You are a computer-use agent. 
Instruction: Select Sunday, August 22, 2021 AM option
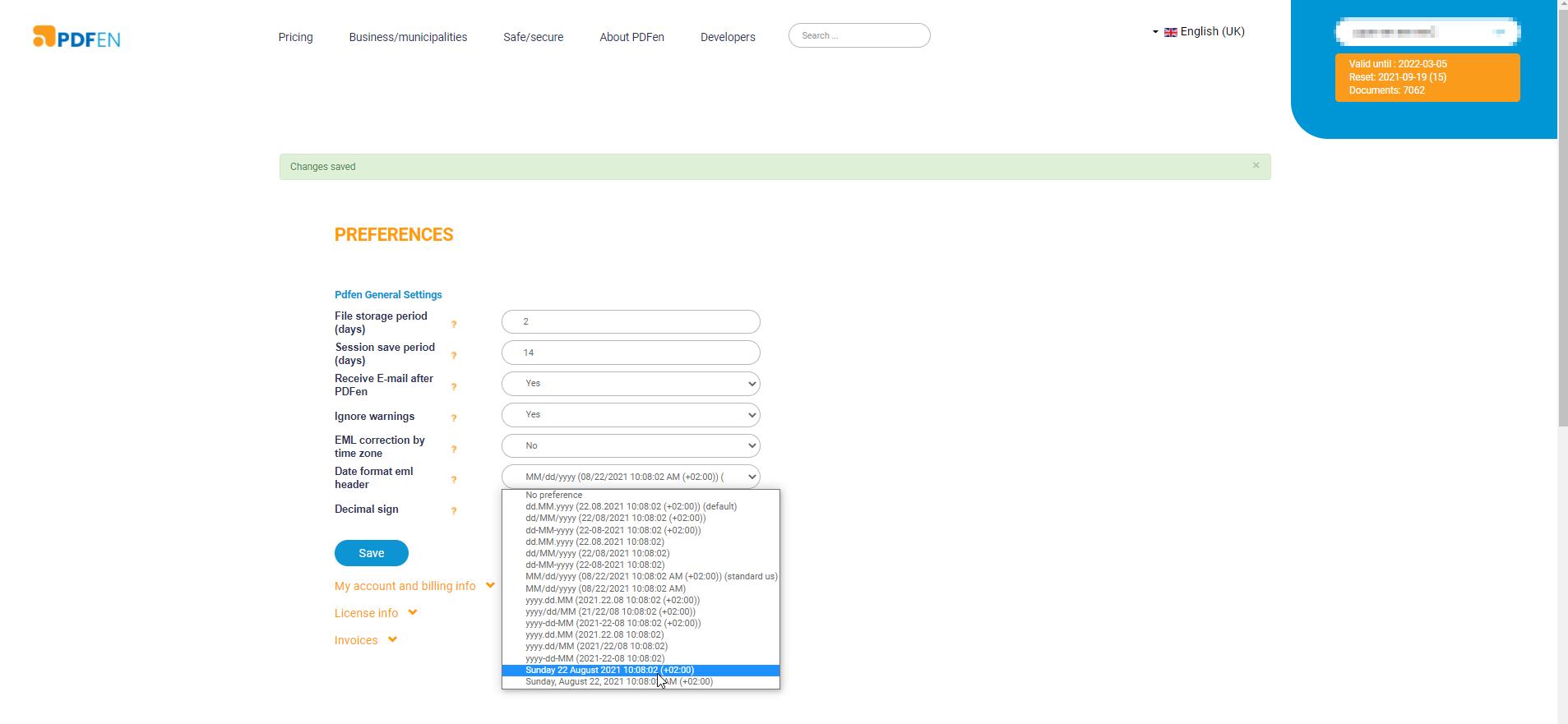pyautogui.click(x=641, y=681)
